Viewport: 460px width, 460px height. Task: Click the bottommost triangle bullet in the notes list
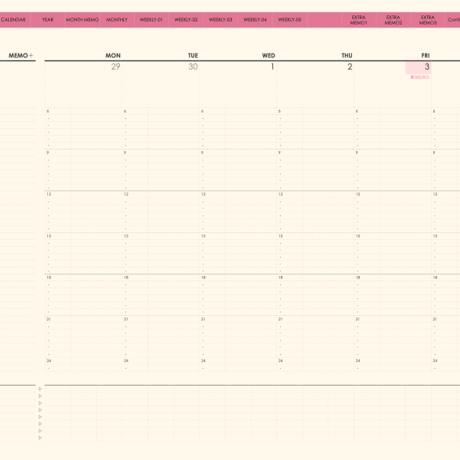[x=40, y=438]
